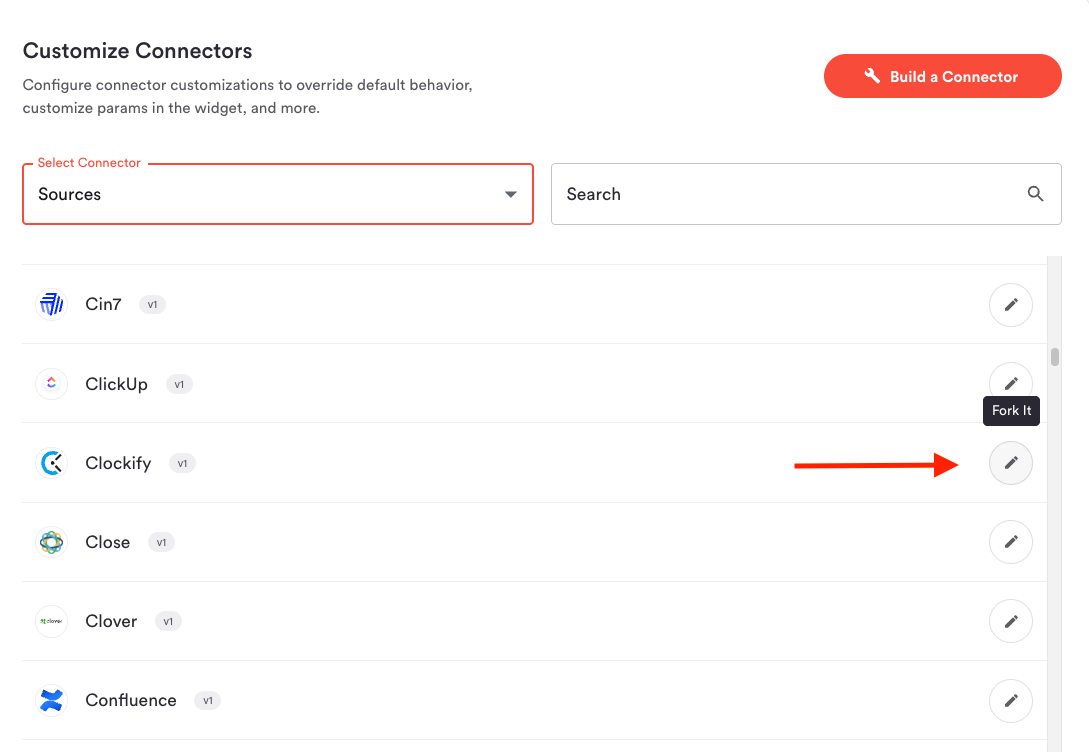1089x752 pixels.
Task: Select the ClickUp connector name
Action: (117, 384)
